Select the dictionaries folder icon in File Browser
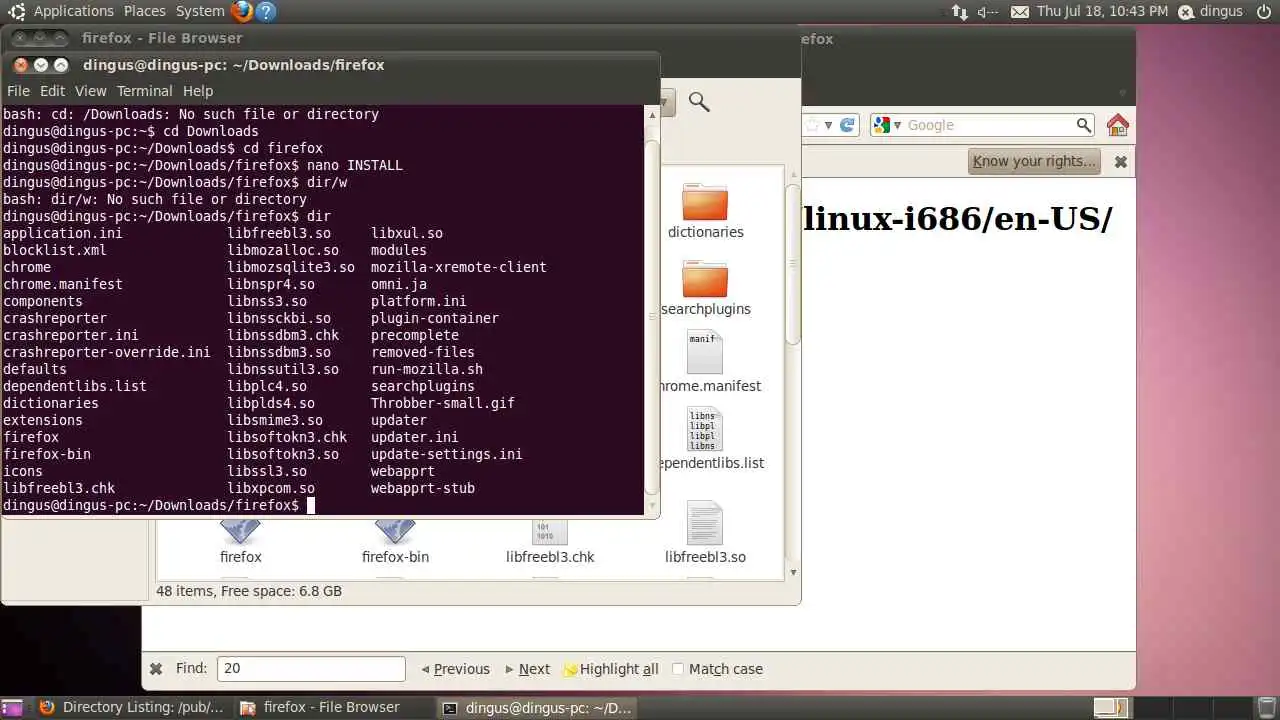The width and height of the screenshot is (1280, 720). click(705, 201)
